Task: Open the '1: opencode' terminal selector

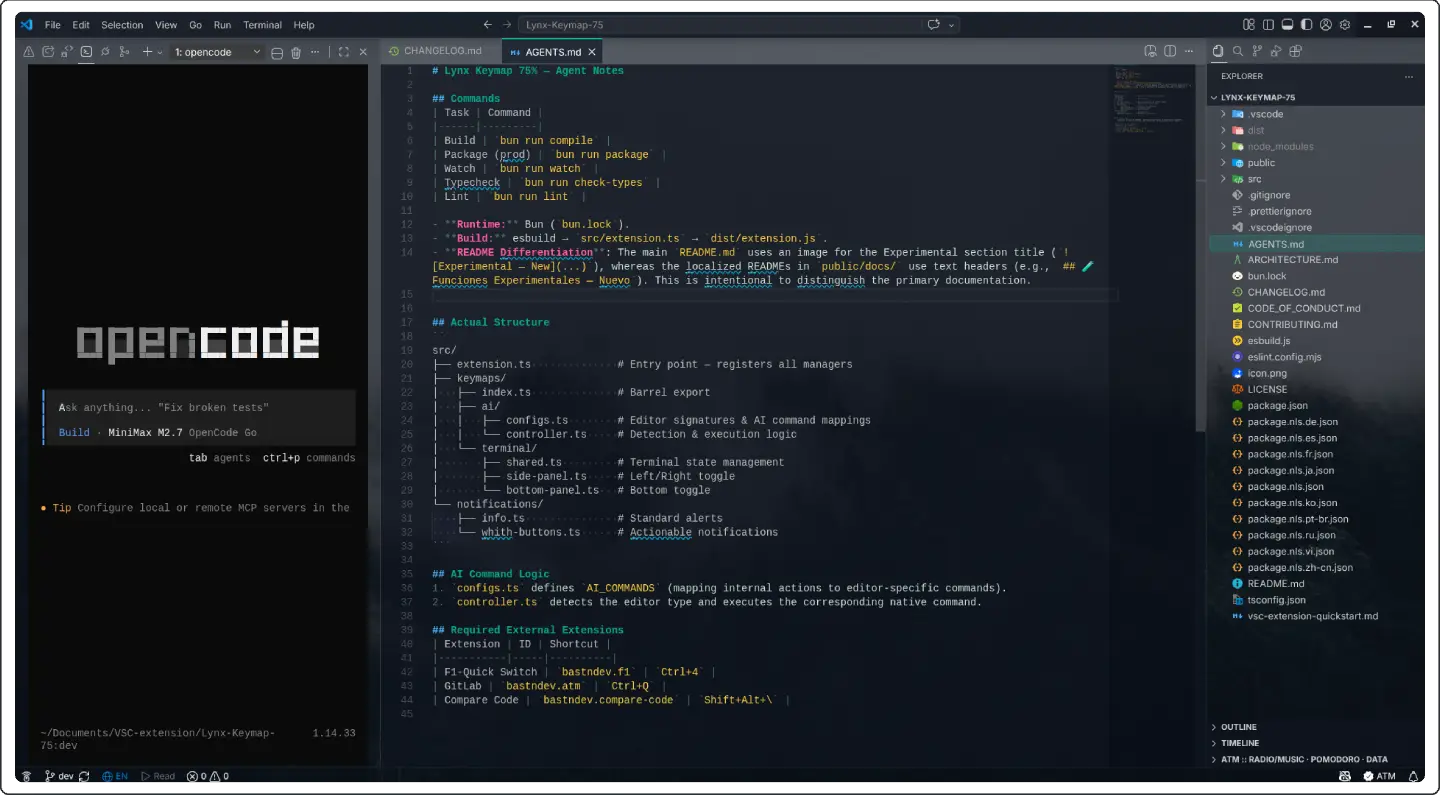Action: [217, 52]
